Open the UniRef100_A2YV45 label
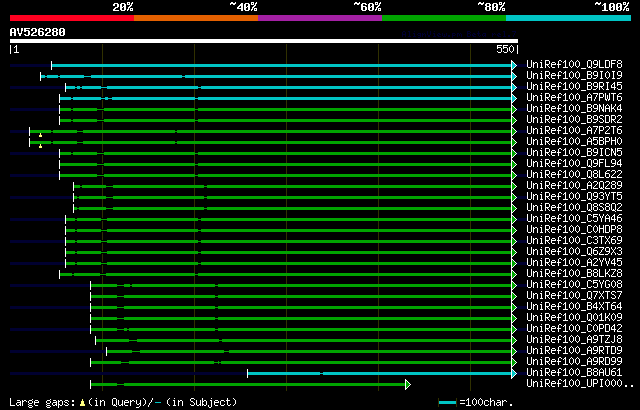The width and height of the screenshot is (640, 410). pos(574,263)
